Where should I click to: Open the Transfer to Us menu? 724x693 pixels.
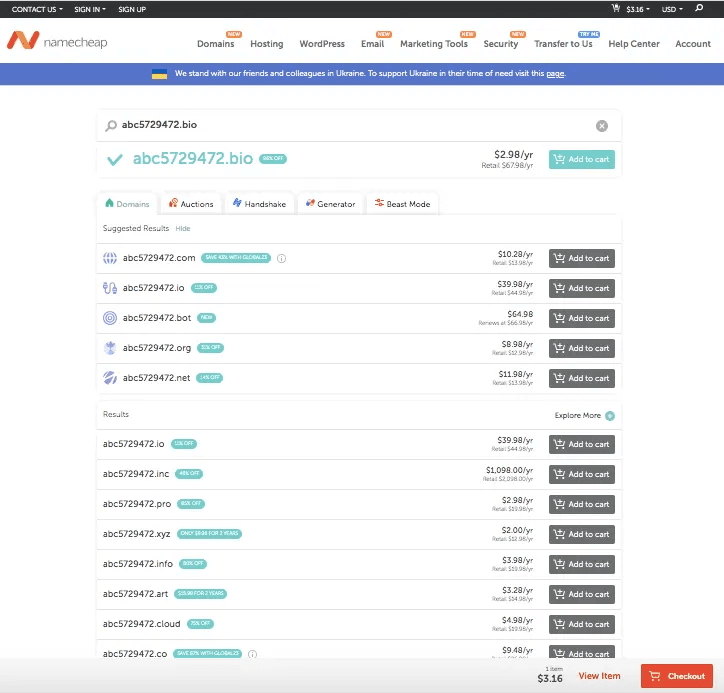pos(563,44)
